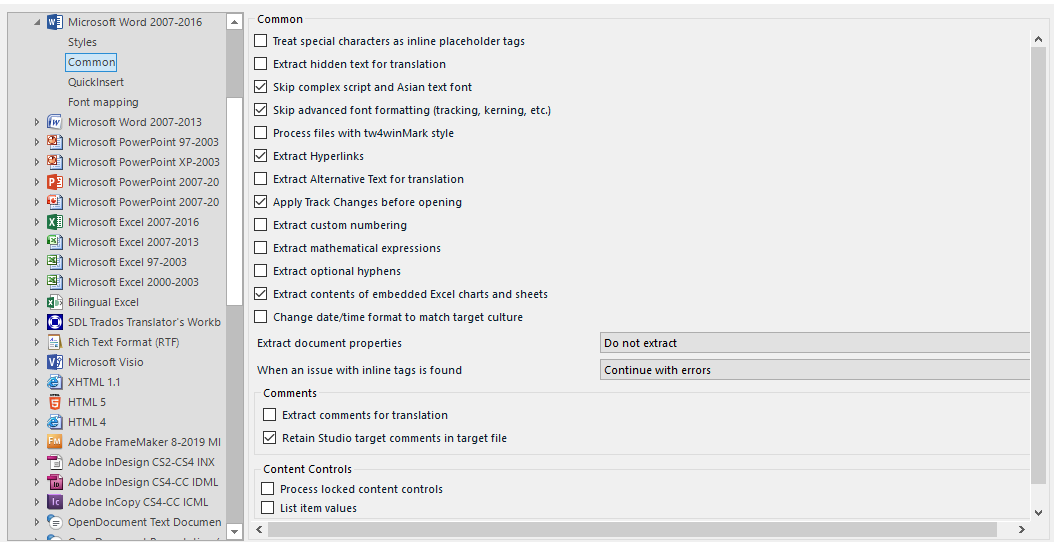Toggle the Extract Hyperlinks checkbox

tap(260, 156)
